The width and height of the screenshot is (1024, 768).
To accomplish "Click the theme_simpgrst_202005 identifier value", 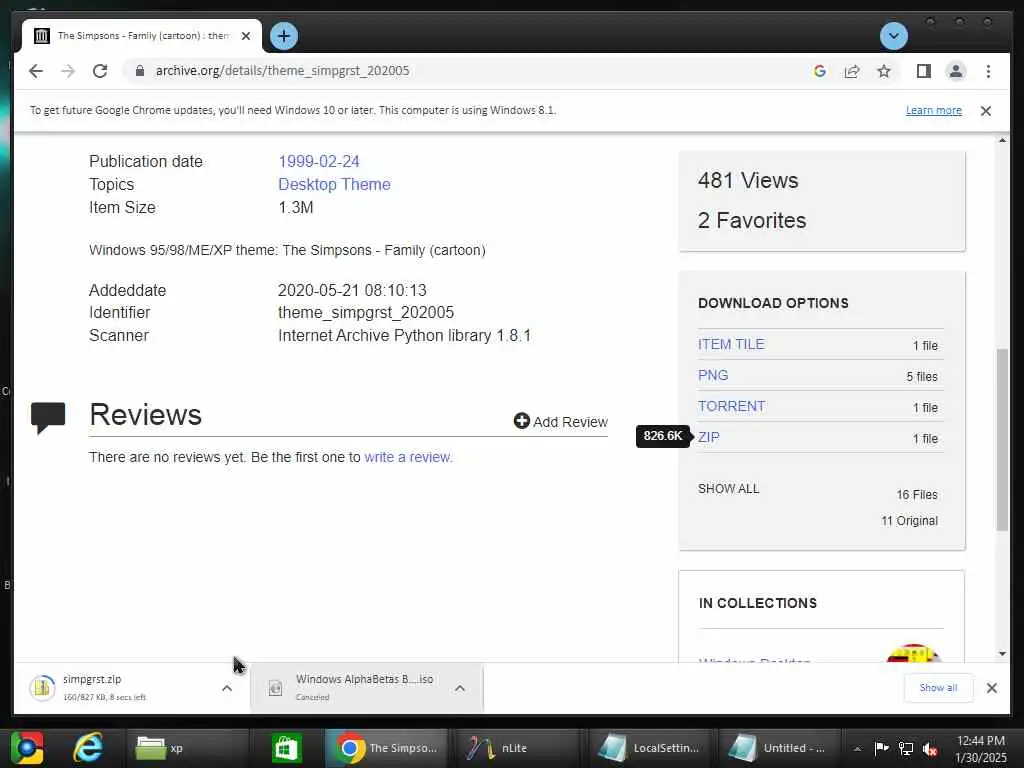I will pyautogui.click(x=366, y=312).
